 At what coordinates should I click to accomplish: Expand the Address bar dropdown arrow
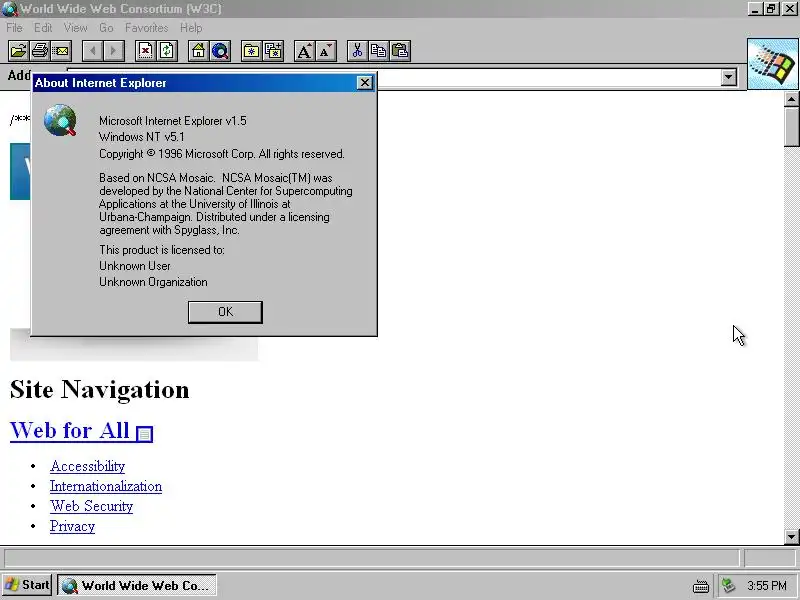click(729, 78)
